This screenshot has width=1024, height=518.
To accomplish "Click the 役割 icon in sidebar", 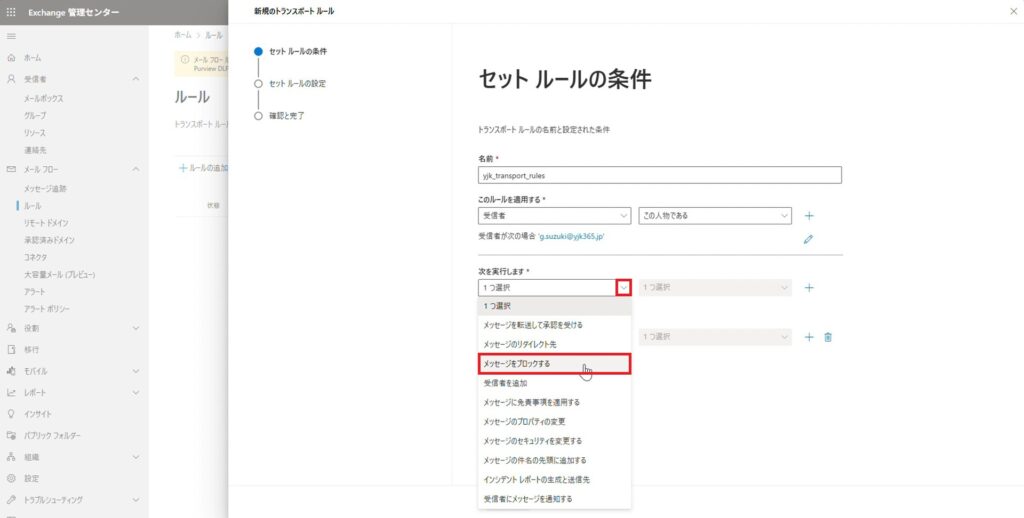I will pyautogui.click(x=11, y=328).
